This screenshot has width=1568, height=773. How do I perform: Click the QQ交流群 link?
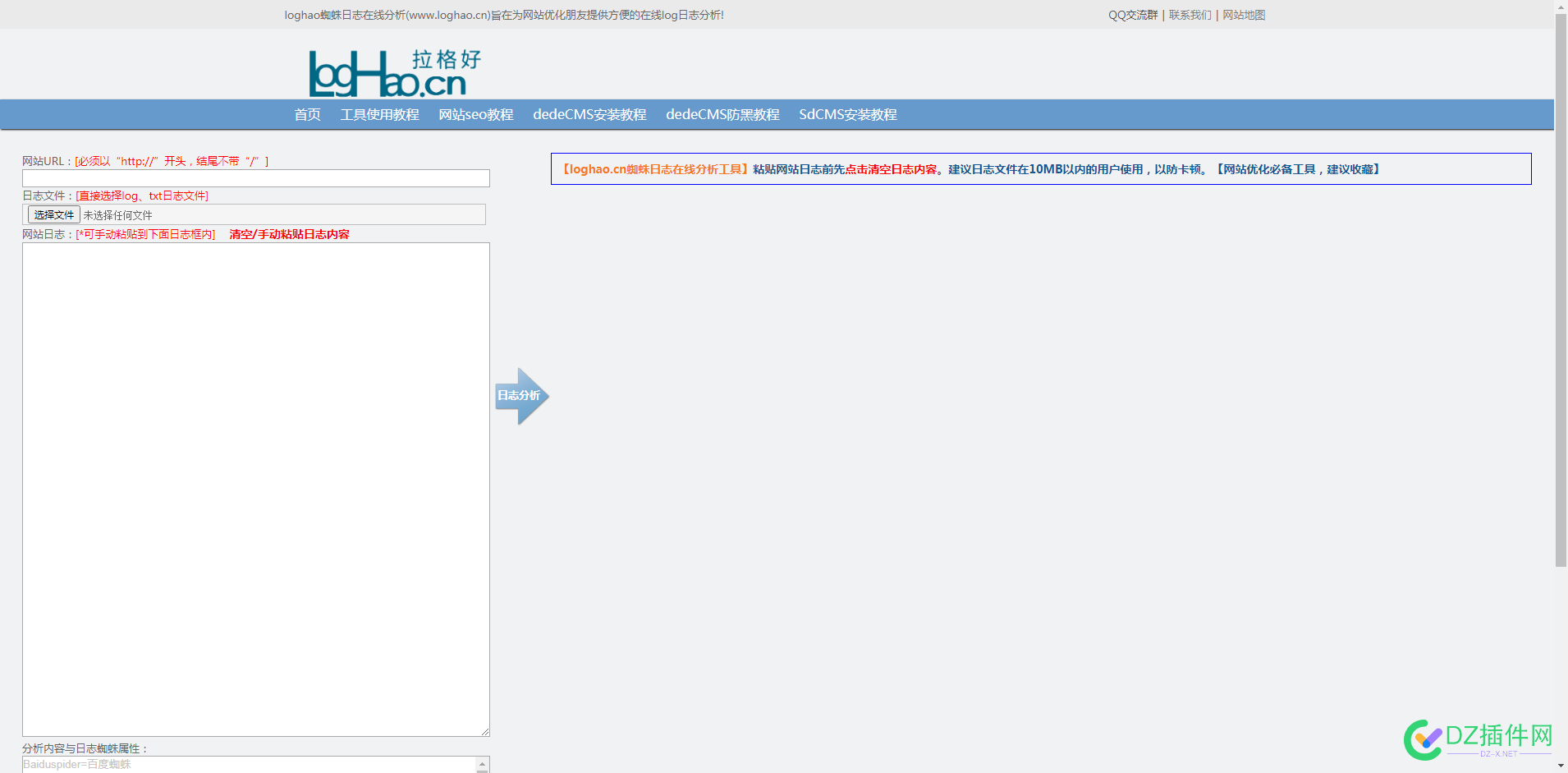click(x=1133, y=15)
